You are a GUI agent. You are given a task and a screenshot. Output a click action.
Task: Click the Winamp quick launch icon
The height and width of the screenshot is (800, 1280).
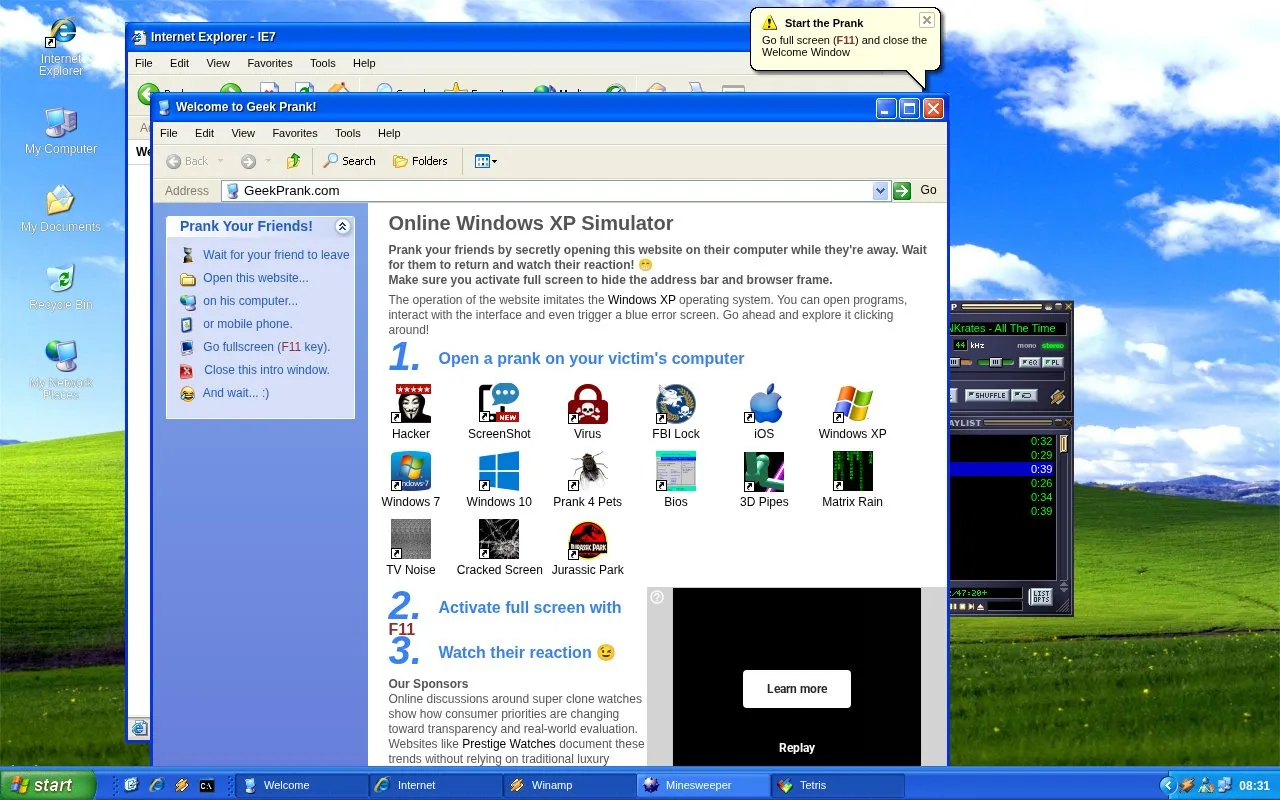click(182, 786)
